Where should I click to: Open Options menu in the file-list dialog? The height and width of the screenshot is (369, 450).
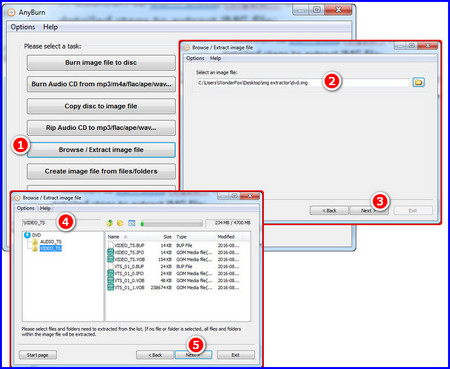coord(26,208)
